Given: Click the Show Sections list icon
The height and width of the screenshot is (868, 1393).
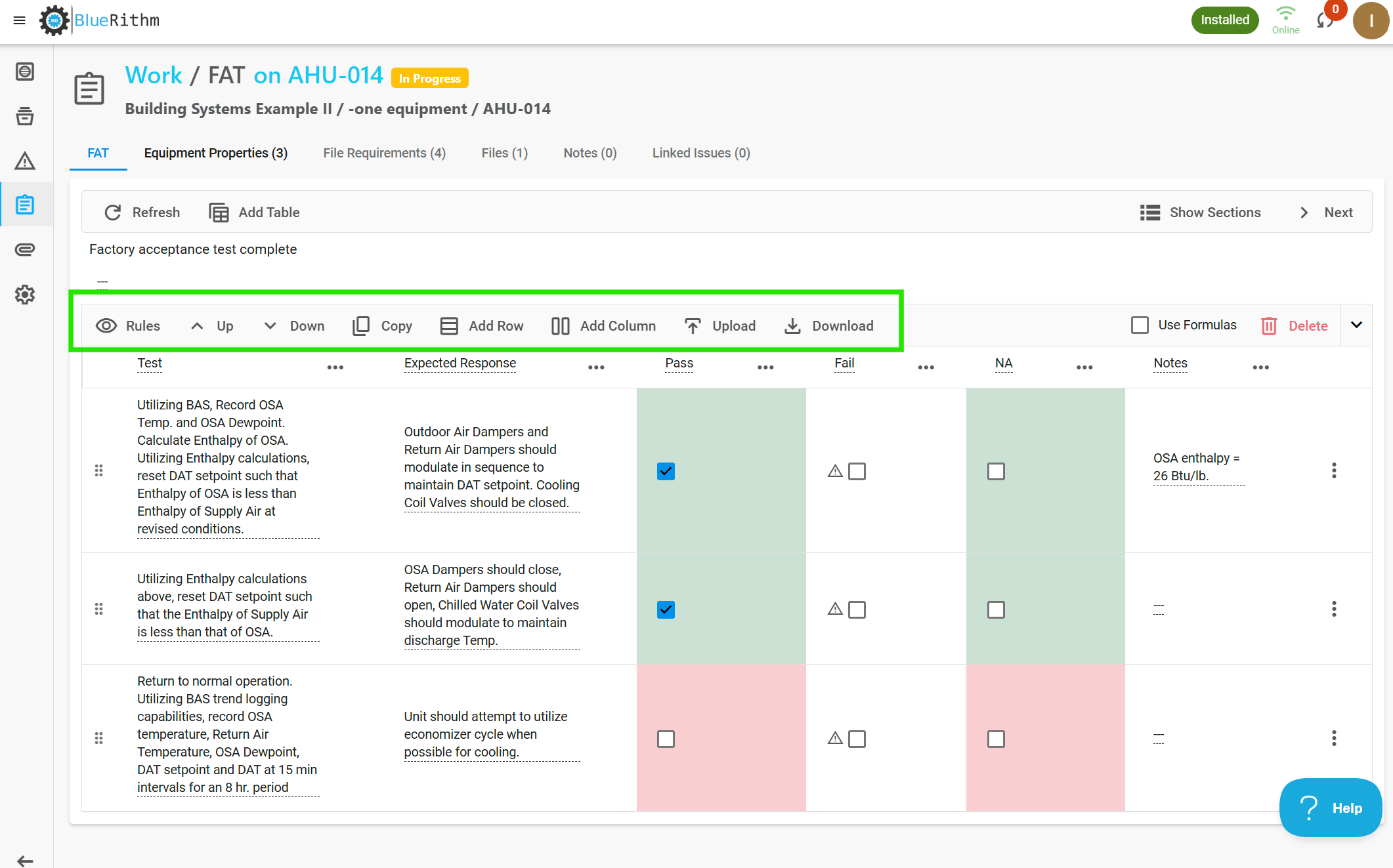Looking at the screenshot, I should click(x=1150, y=213).
